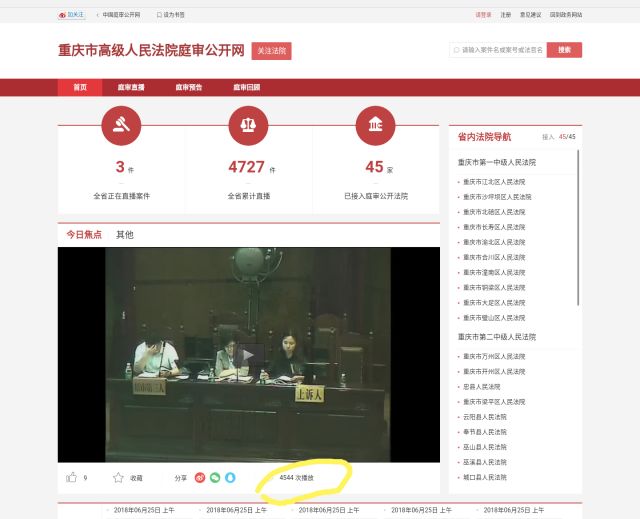Screen dimensions: 640x519
Task: Click the Weibo 加关注 follow icon
Action: (71, 15)
